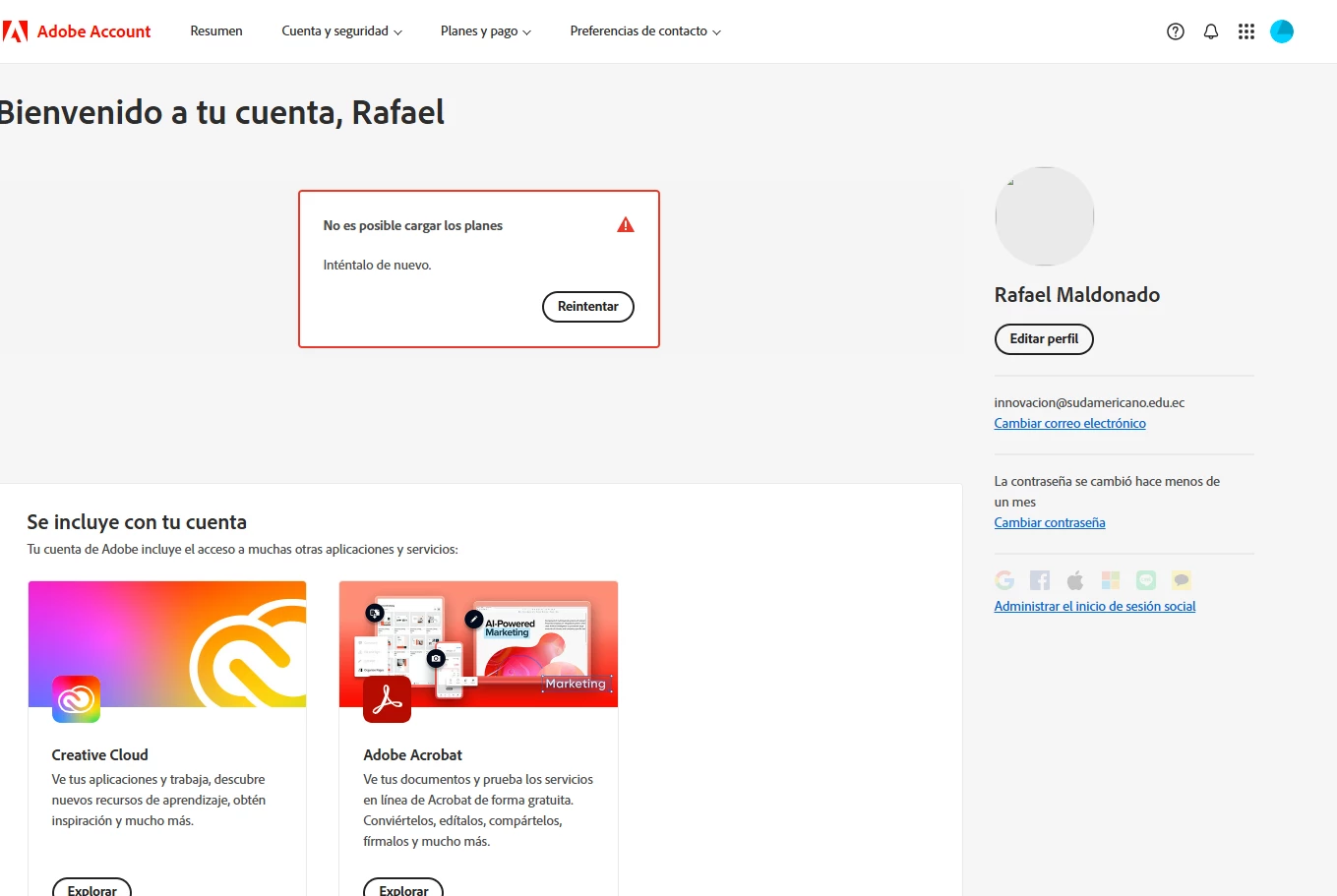Click the Creative Cloud app icon
Image resolution: width=1337 pixels, height=896 pixels.
(76, 699)
